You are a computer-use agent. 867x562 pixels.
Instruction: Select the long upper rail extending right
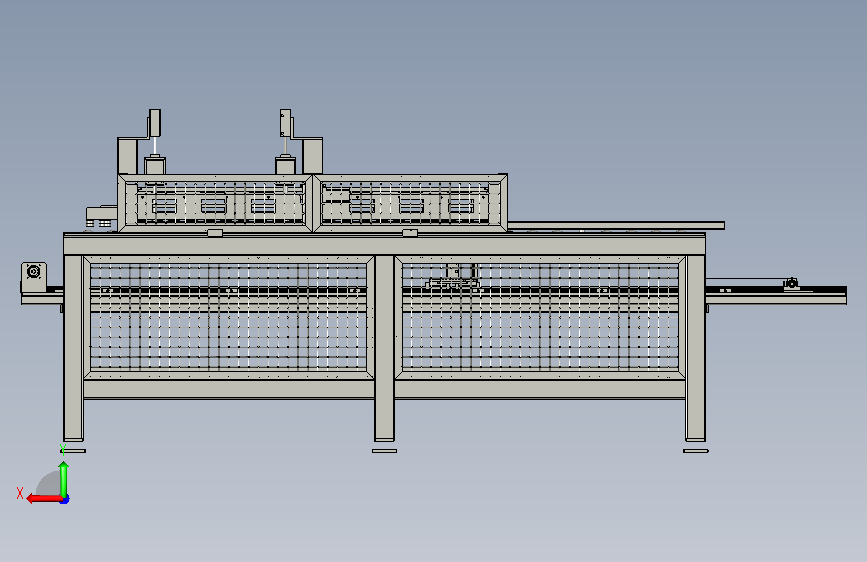click(616, 225)
